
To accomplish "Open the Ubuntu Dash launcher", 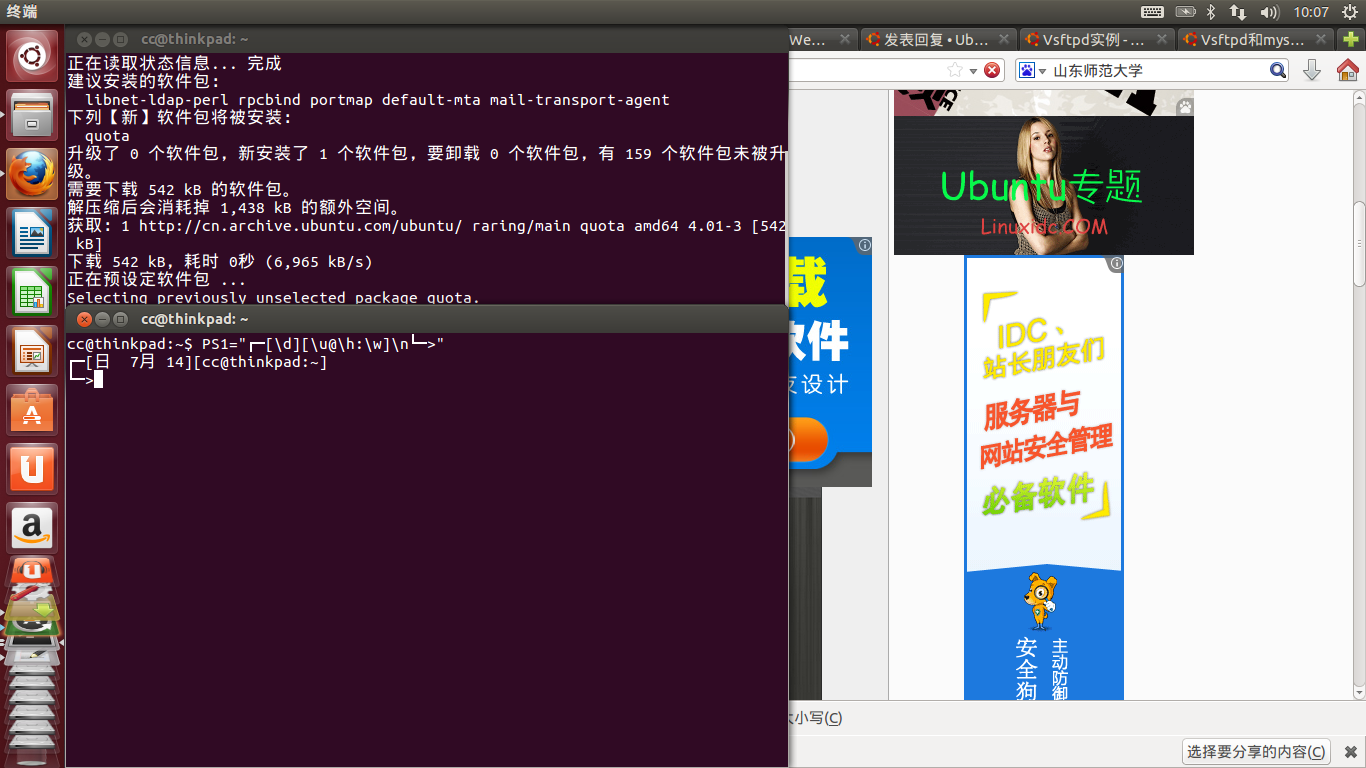I will (33, 56).
